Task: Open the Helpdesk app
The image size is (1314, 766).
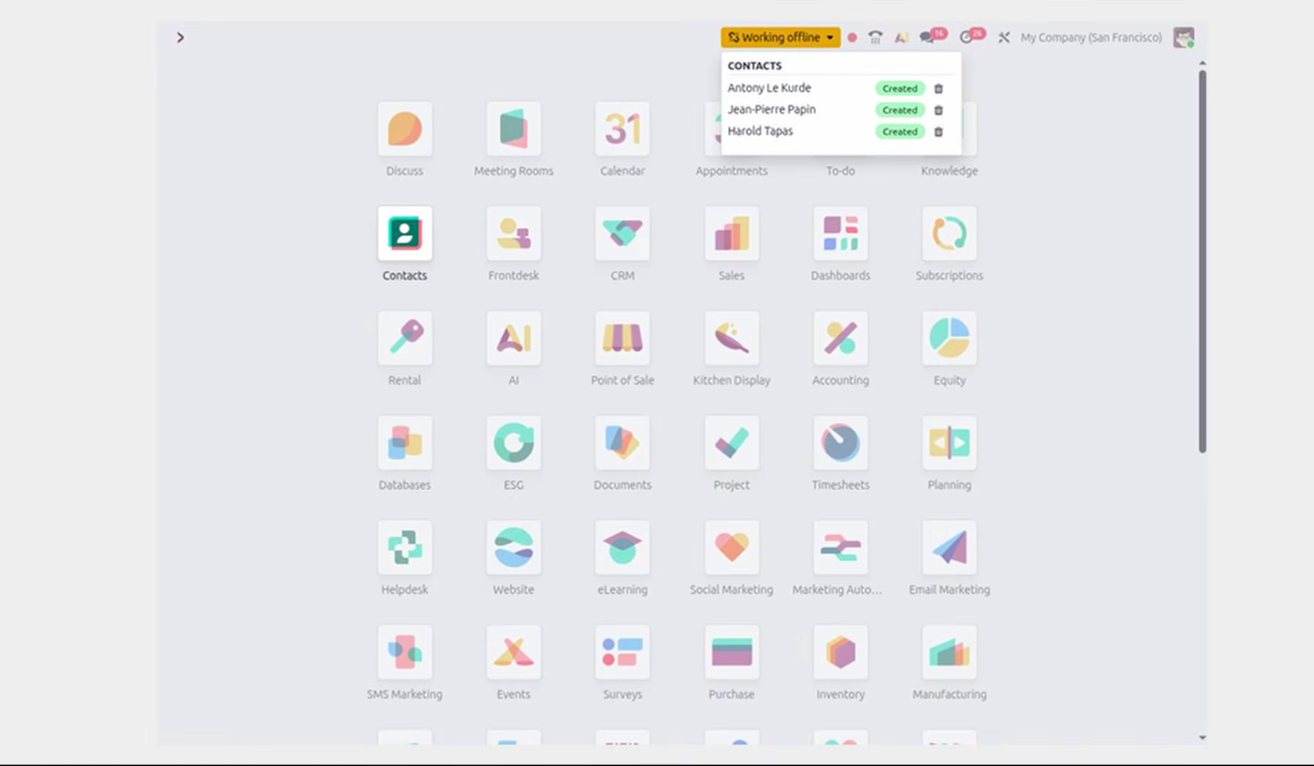Action: (405, 548)
